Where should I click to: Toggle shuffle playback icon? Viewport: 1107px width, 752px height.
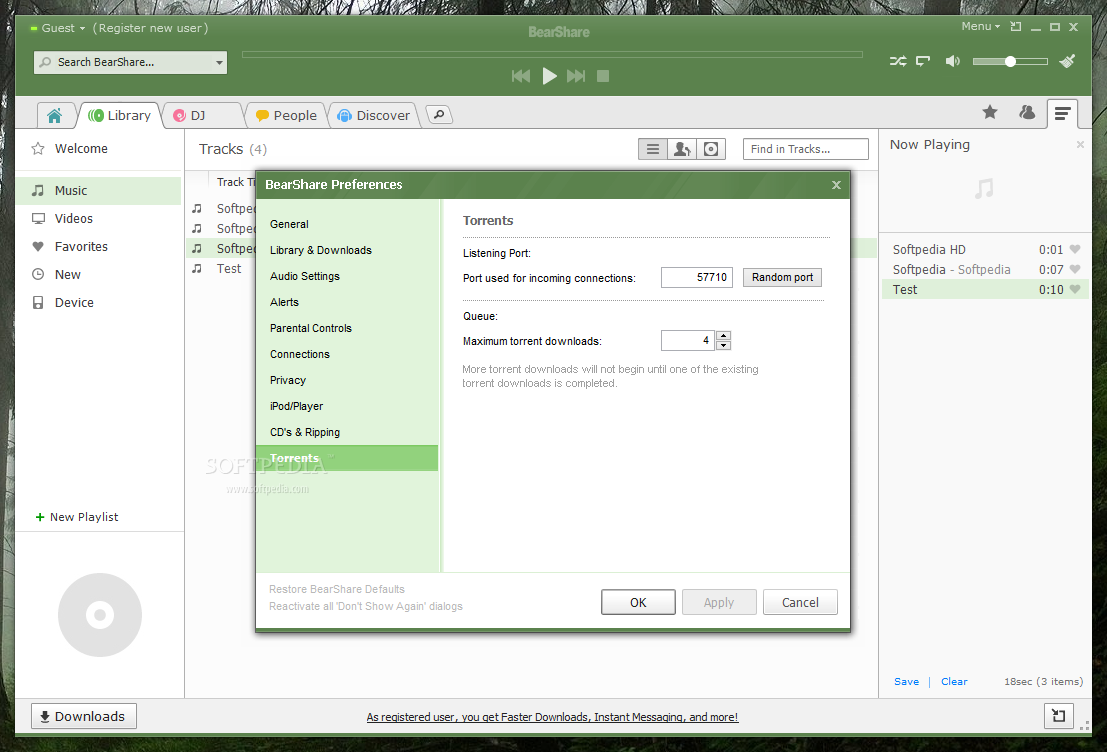click(898, 61)
